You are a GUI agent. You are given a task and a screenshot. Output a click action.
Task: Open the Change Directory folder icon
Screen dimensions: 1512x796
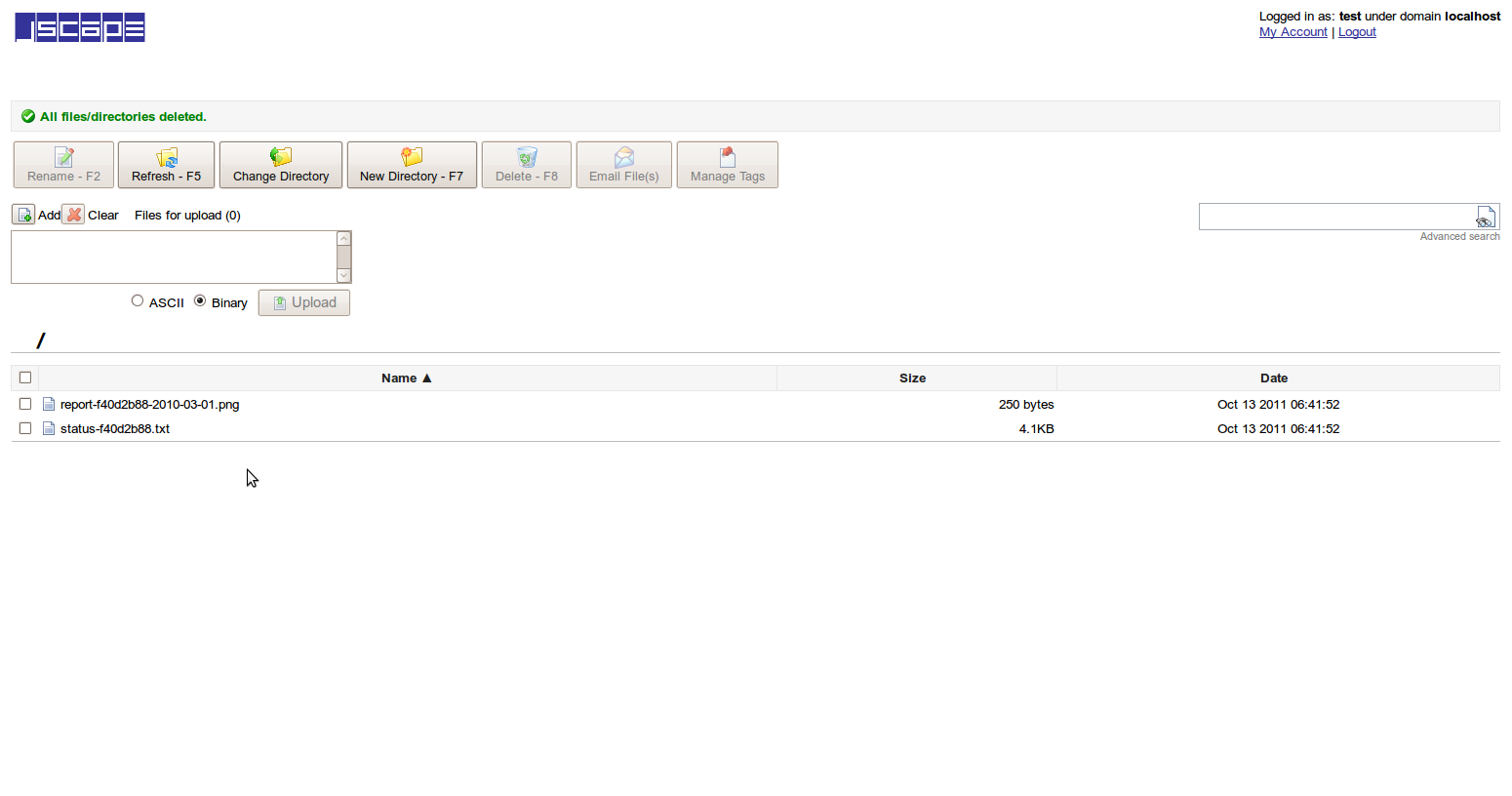[280, 157]
